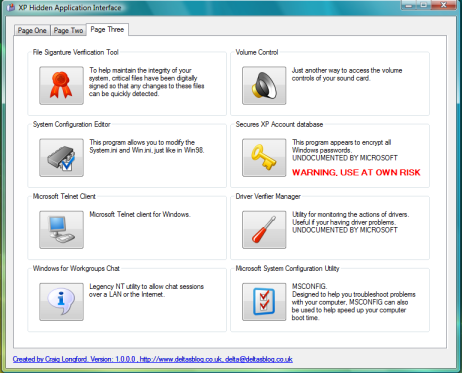This screenshot has height=373, width=462.
Task: Open Volume Control via the speaker icon
Action: point(264,85)
